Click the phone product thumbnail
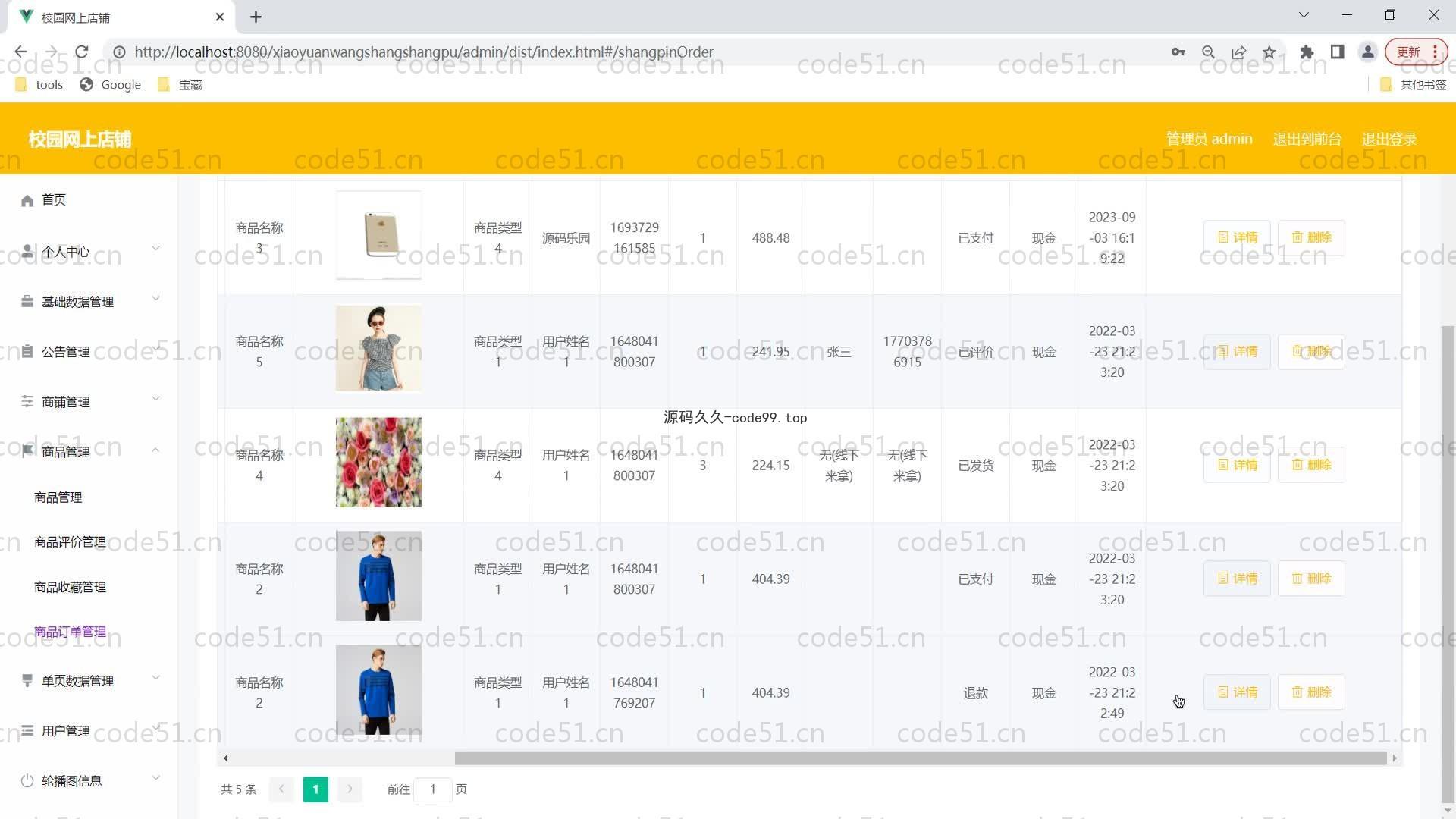 pyautogui.click(x=378, y=235)
